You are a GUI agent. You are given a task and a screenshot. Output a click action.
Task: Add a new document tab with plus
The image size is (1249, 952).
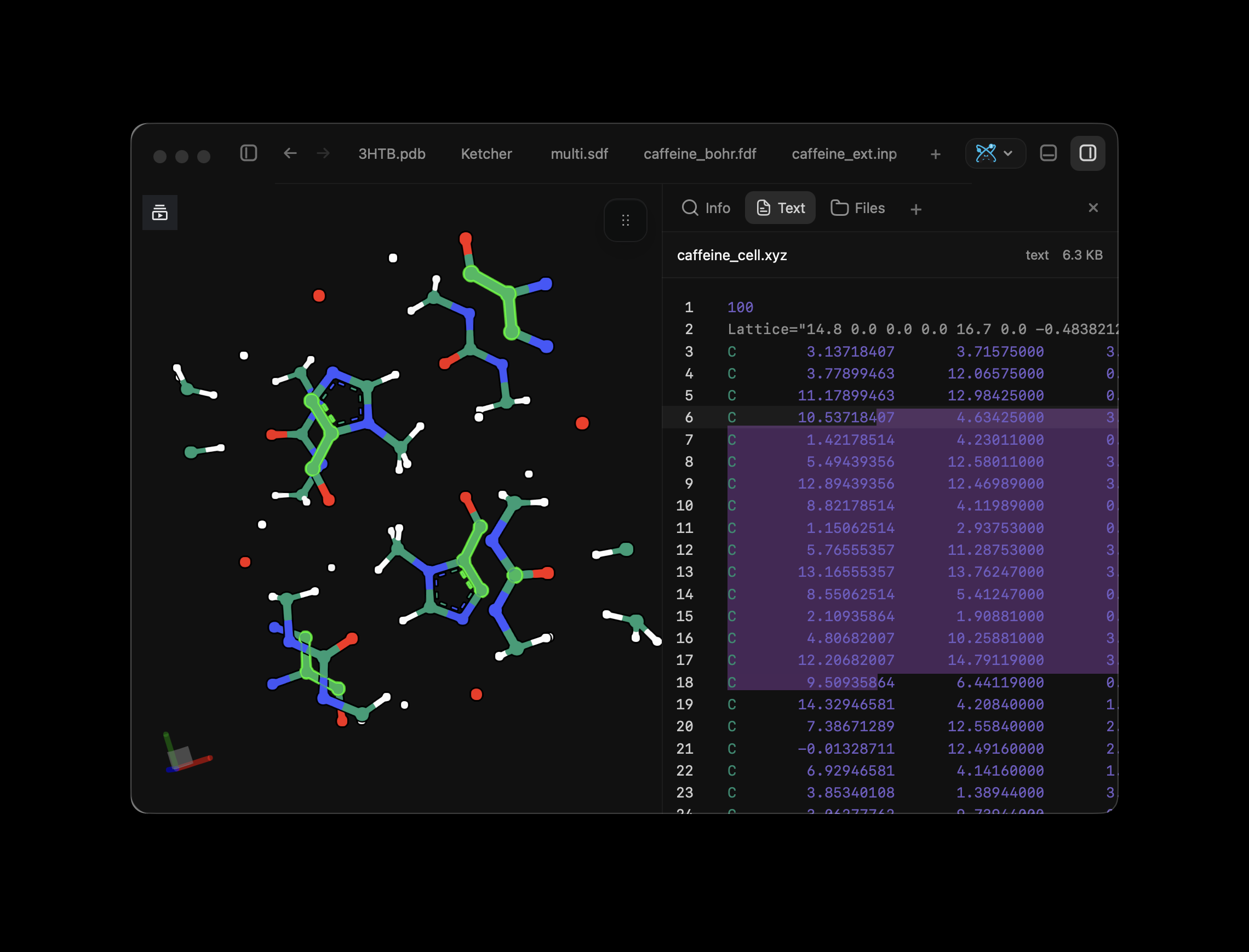click(936, 153)
